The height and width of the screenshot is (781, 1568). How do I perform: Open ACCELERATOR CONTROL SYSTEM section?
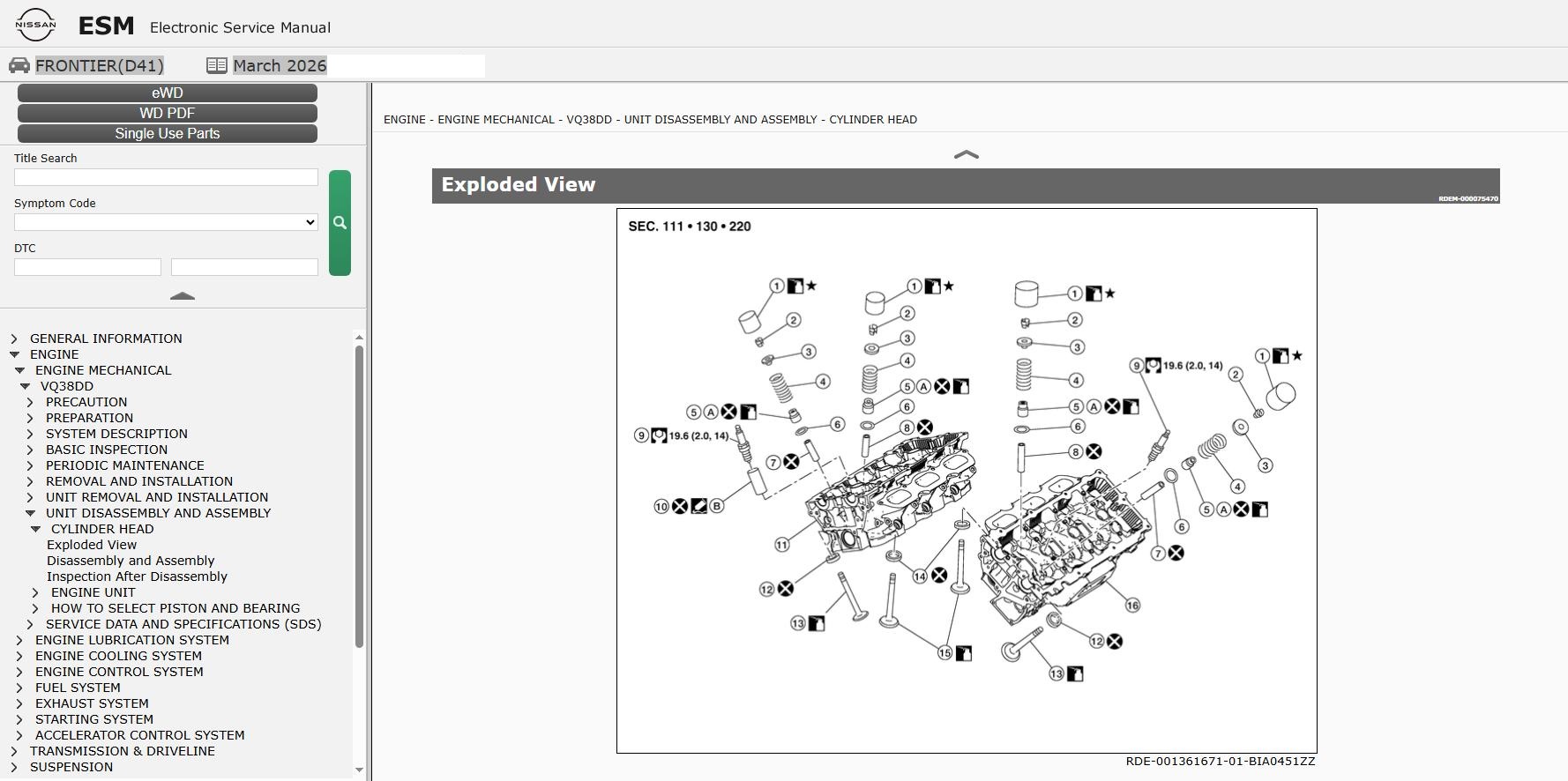[x=140, y=735]
